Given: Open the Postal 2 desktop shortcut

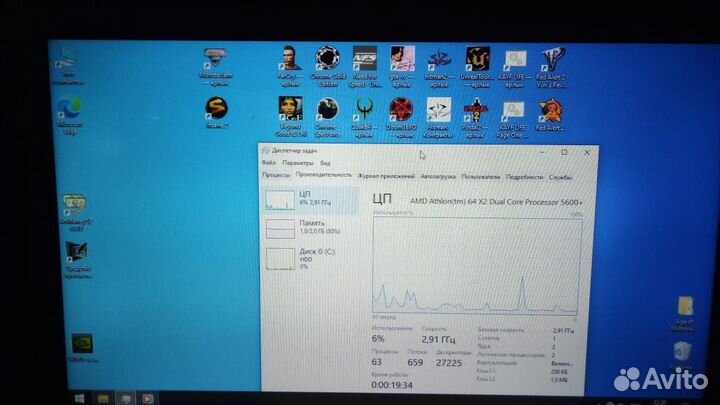Looking at the screenshot, I should (x=478, y=108).
